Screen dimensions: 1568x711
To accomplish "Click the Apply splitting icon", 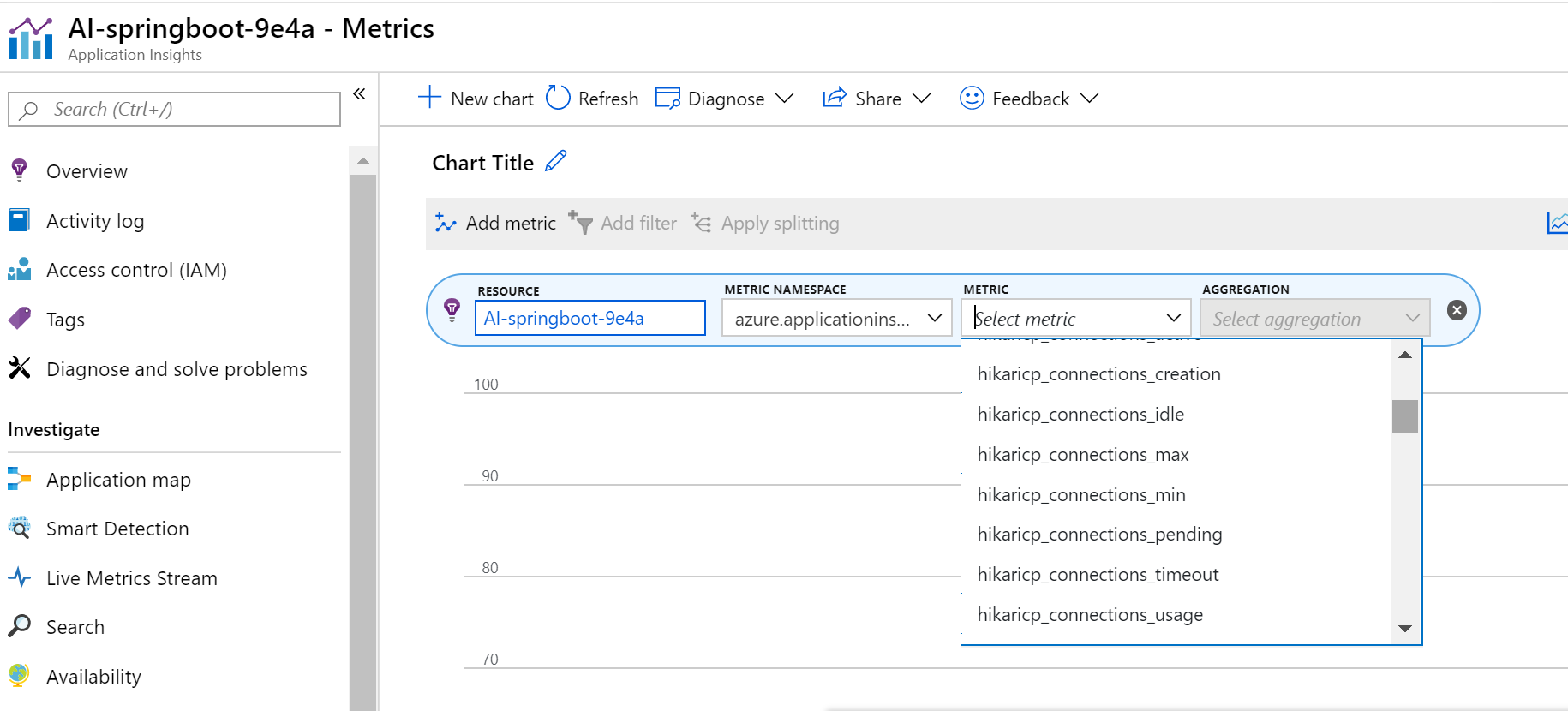I will [x=701, y=223].
